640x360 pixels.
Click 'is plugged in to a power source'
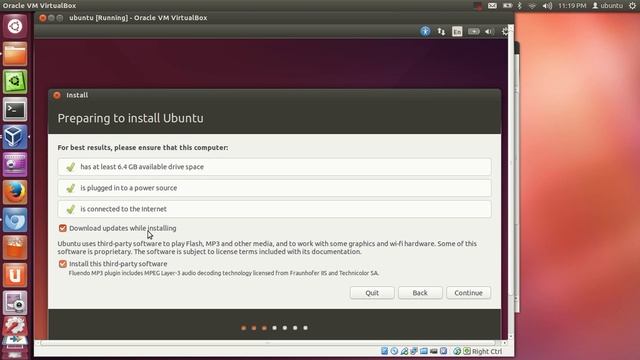click(274, 188)
